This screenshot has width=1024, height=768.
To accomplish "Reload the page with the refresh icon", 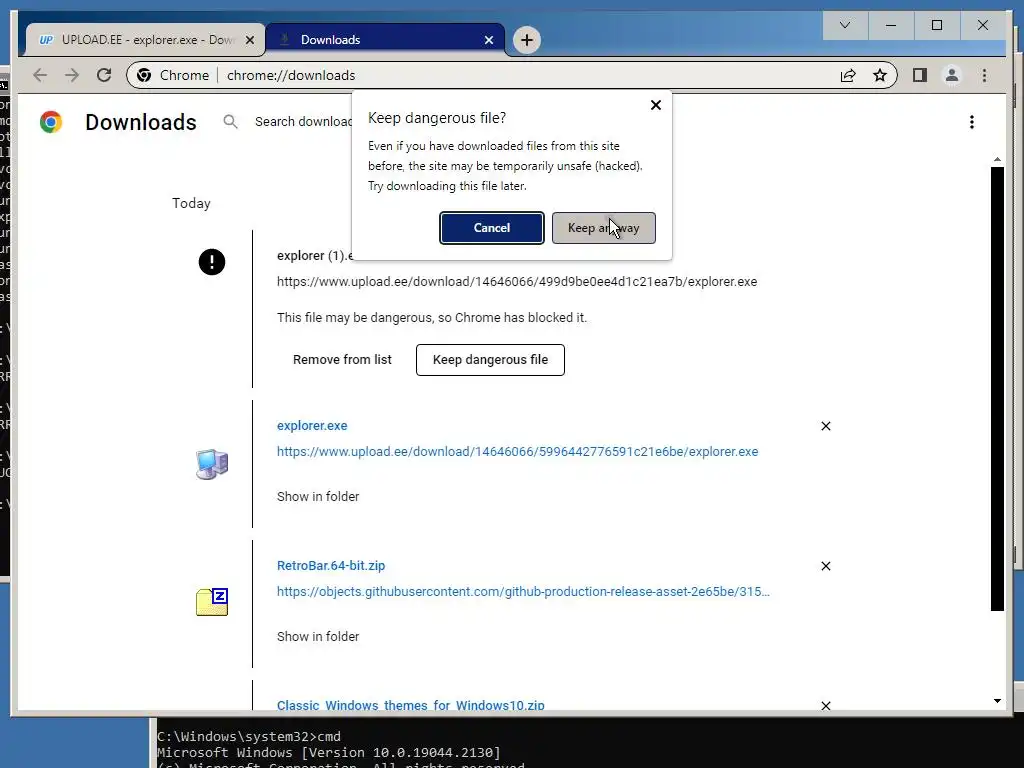I will click(x=104, y=75).
